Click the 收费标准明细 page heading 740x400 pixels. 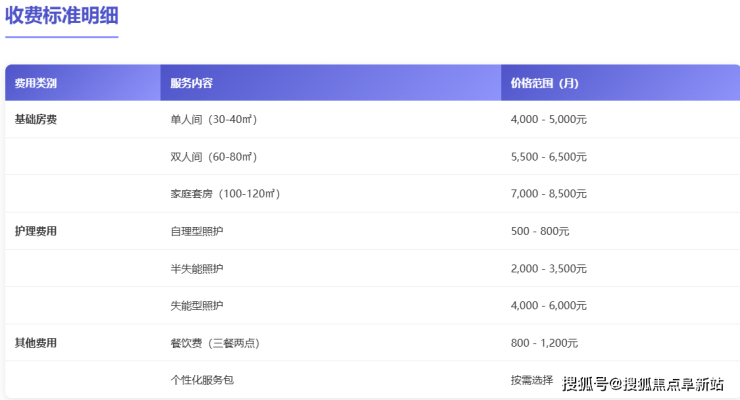(62, 17)
